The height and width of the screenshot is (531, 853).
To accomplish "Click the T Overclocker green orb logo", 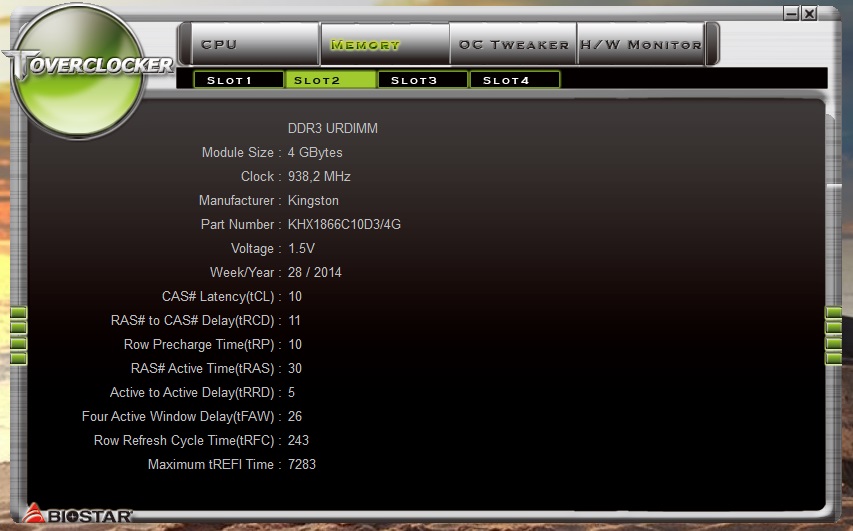I will 78,70.
